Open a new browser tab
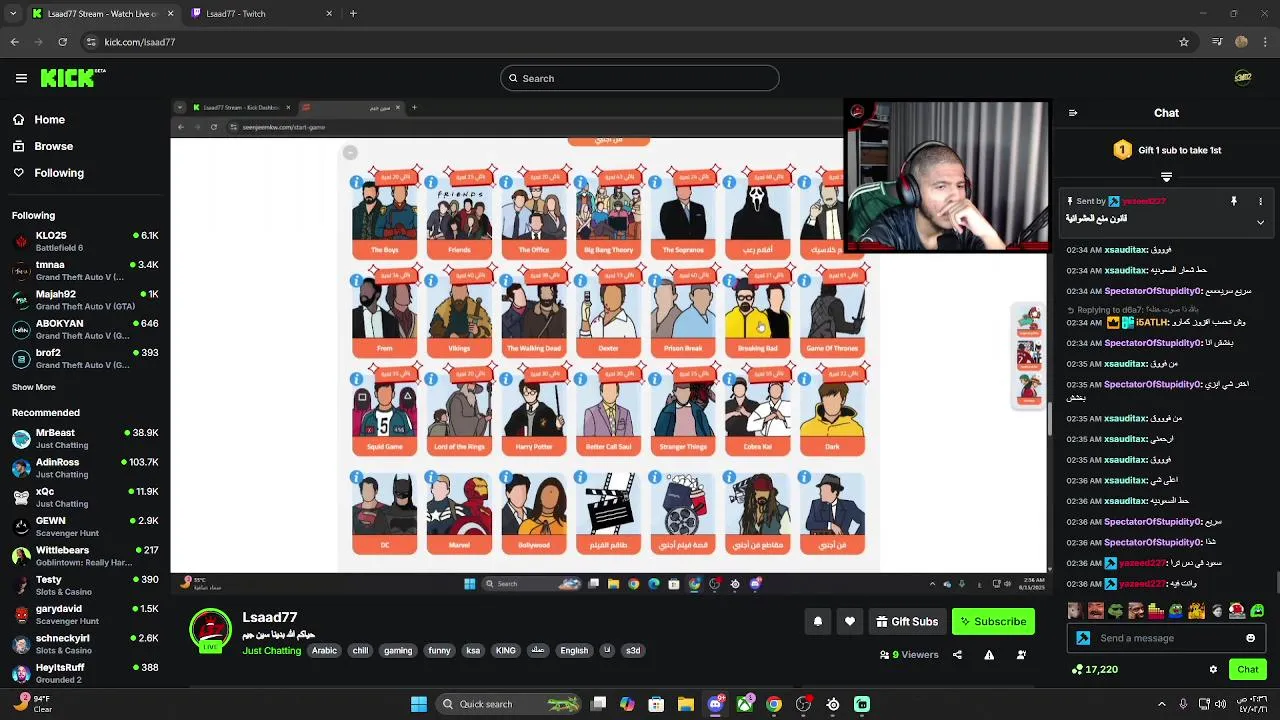Image resolution: width=1280 pixels, height=720 pixels. click(353, 14)
